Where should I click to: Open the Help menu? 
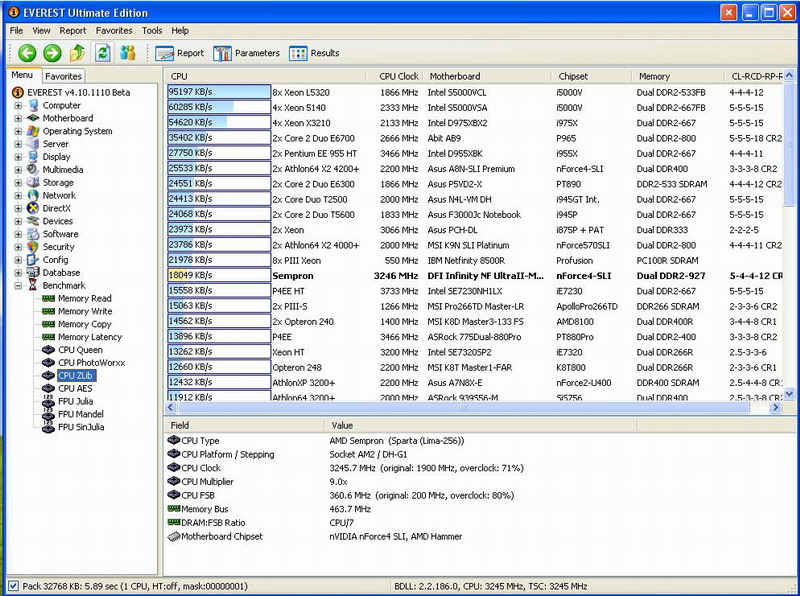(180, 31)
